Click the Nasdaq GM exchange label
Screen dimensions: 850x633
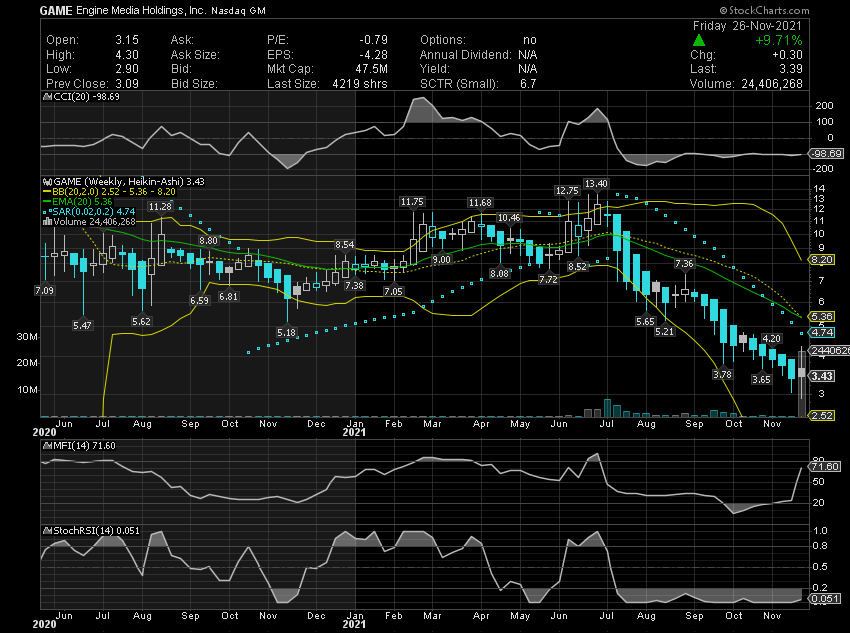(238, 11)
